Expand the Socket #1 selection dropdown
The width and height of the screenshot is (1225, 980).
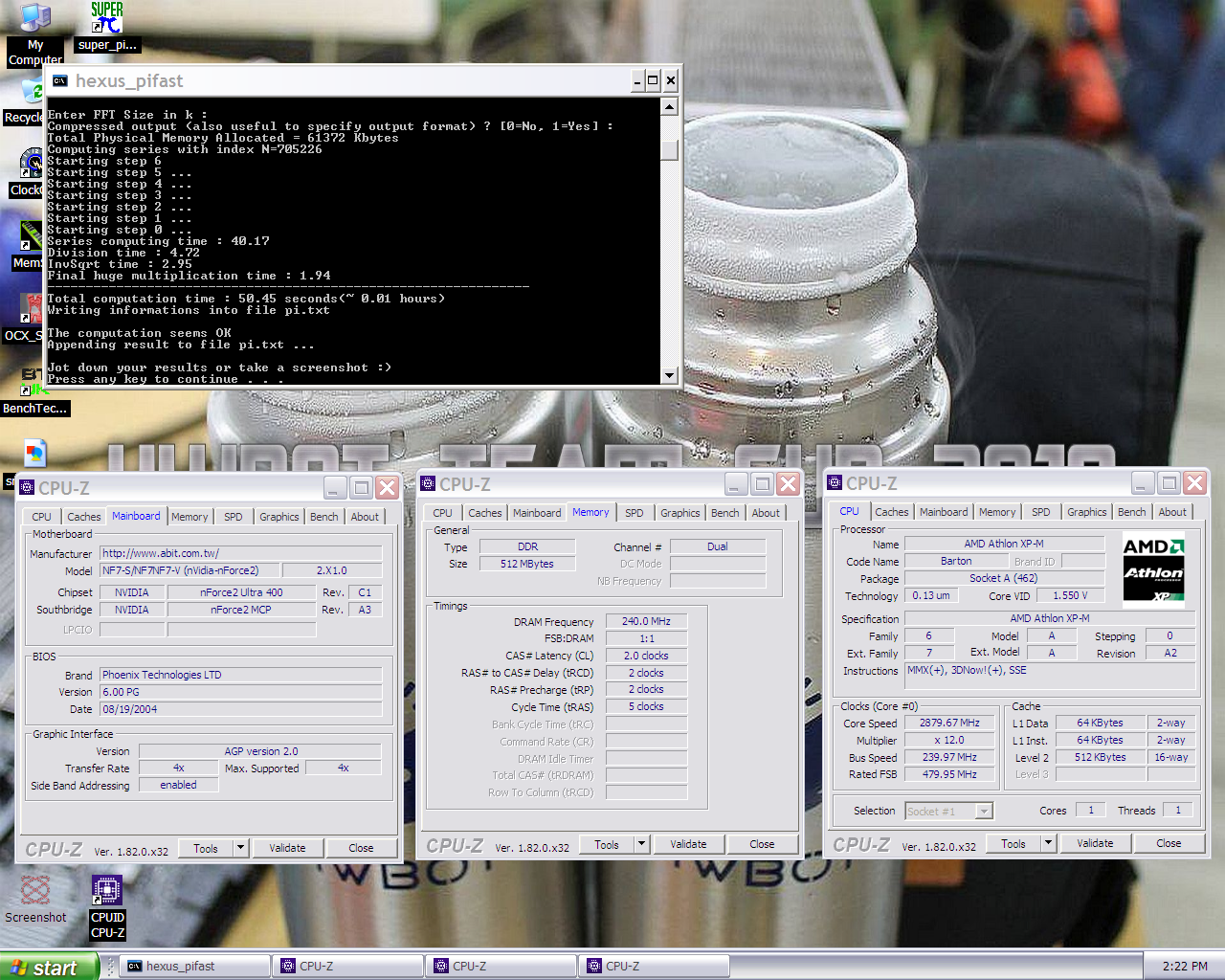[x=983, y=811]
